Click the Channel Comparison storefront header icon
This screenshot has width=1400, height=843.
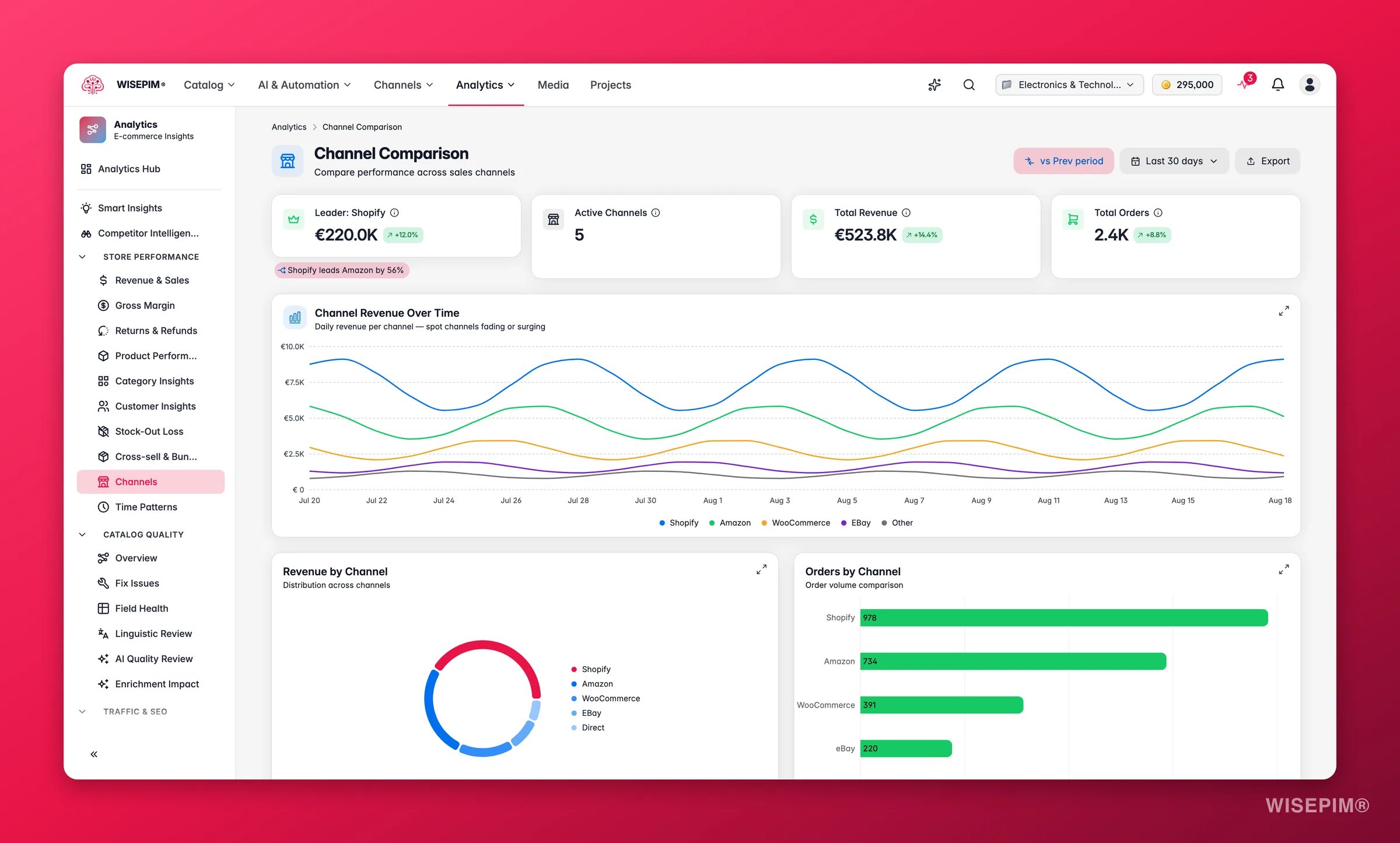(288, 161)
